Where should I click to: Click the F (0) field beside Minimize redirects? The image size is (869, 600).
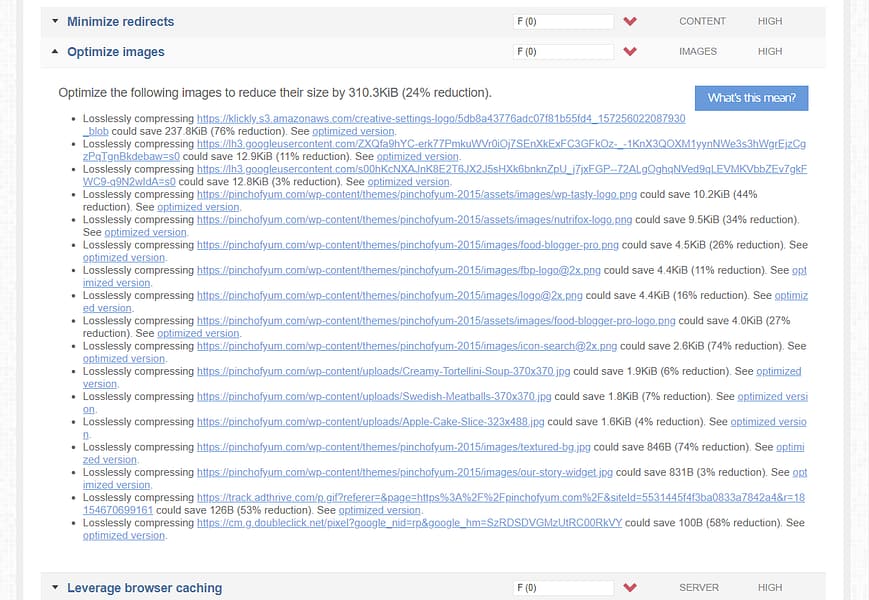pyautogui.click(x=563, y=21)
